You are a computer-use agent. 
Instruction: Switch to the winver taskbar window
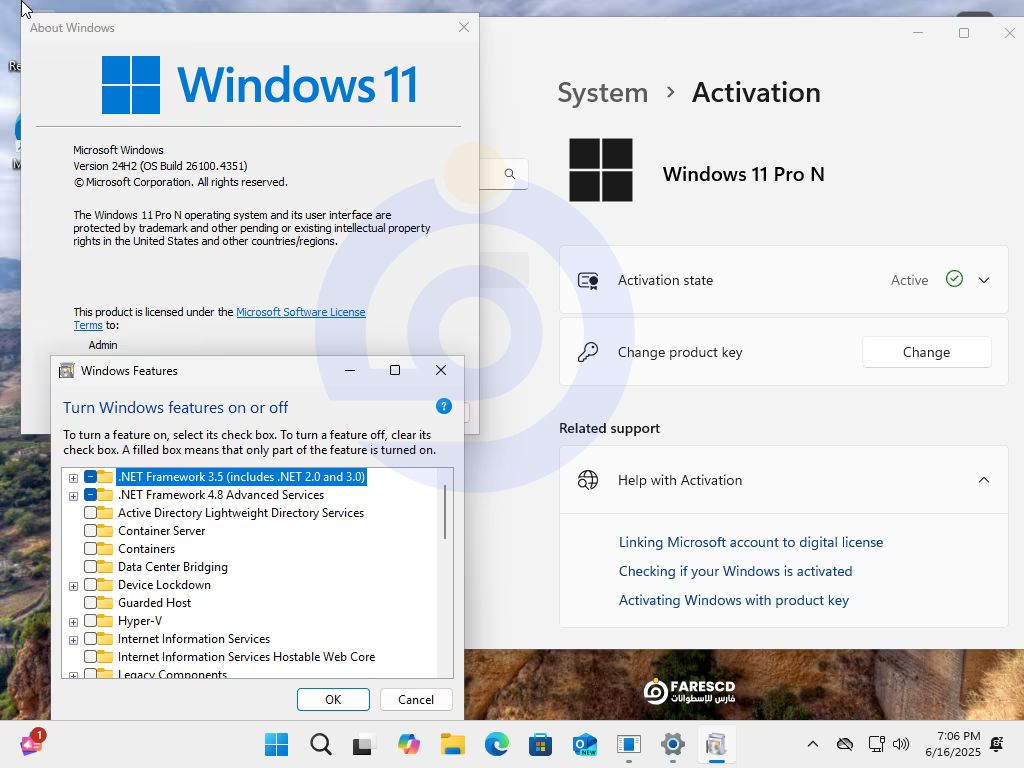pos(629,744)
